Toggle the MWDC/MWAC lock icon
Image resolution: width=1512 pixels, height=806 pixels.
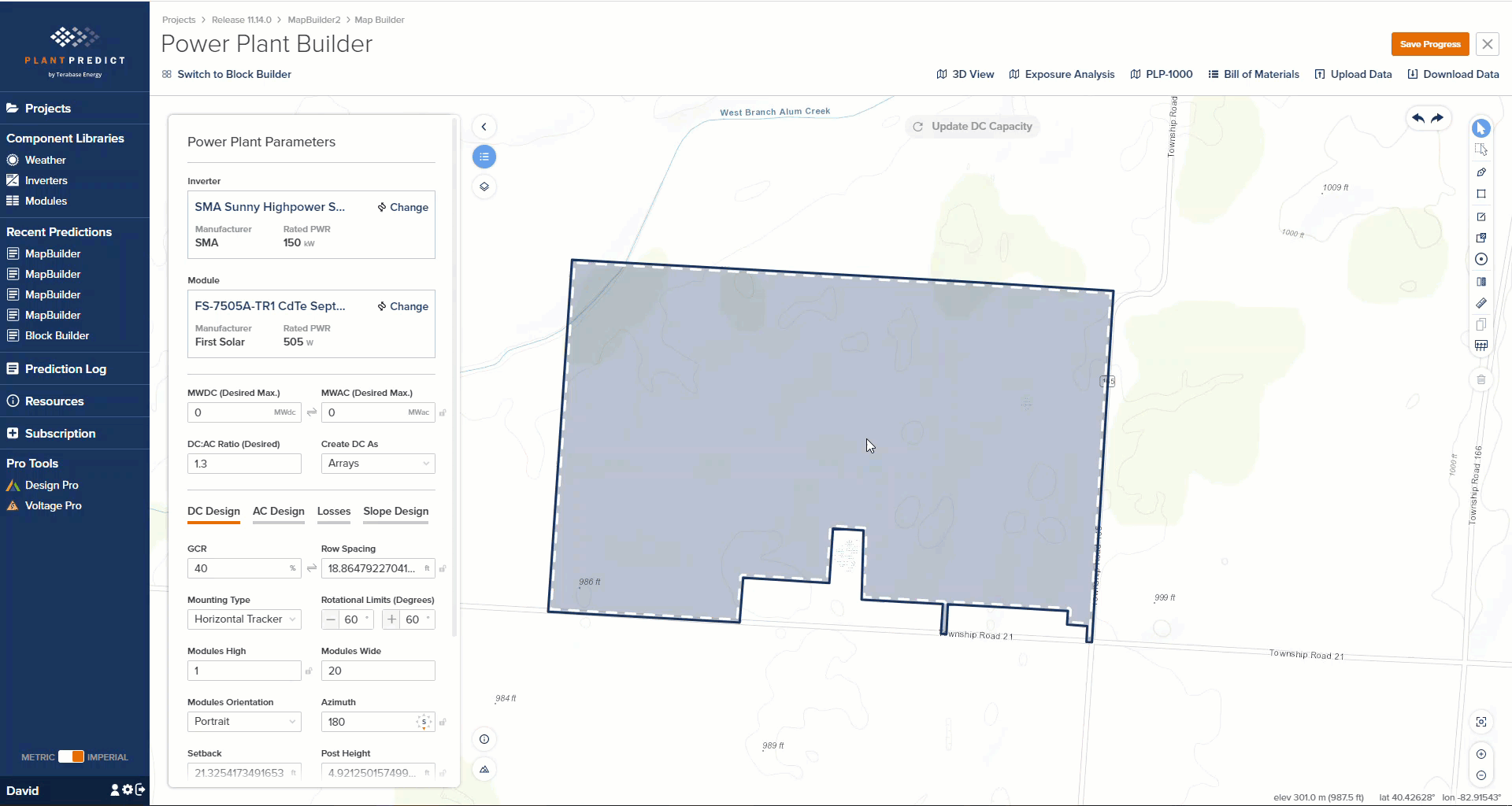click(x=443, y=412)
